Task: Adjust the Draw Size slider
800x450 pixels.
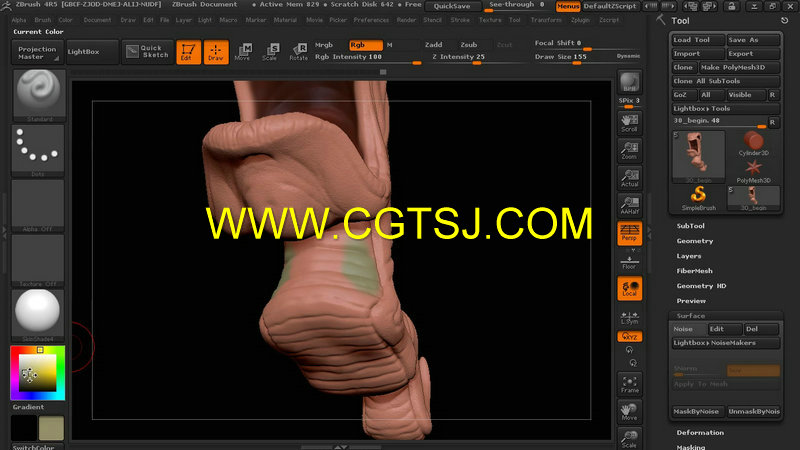Action: point(574,60)
